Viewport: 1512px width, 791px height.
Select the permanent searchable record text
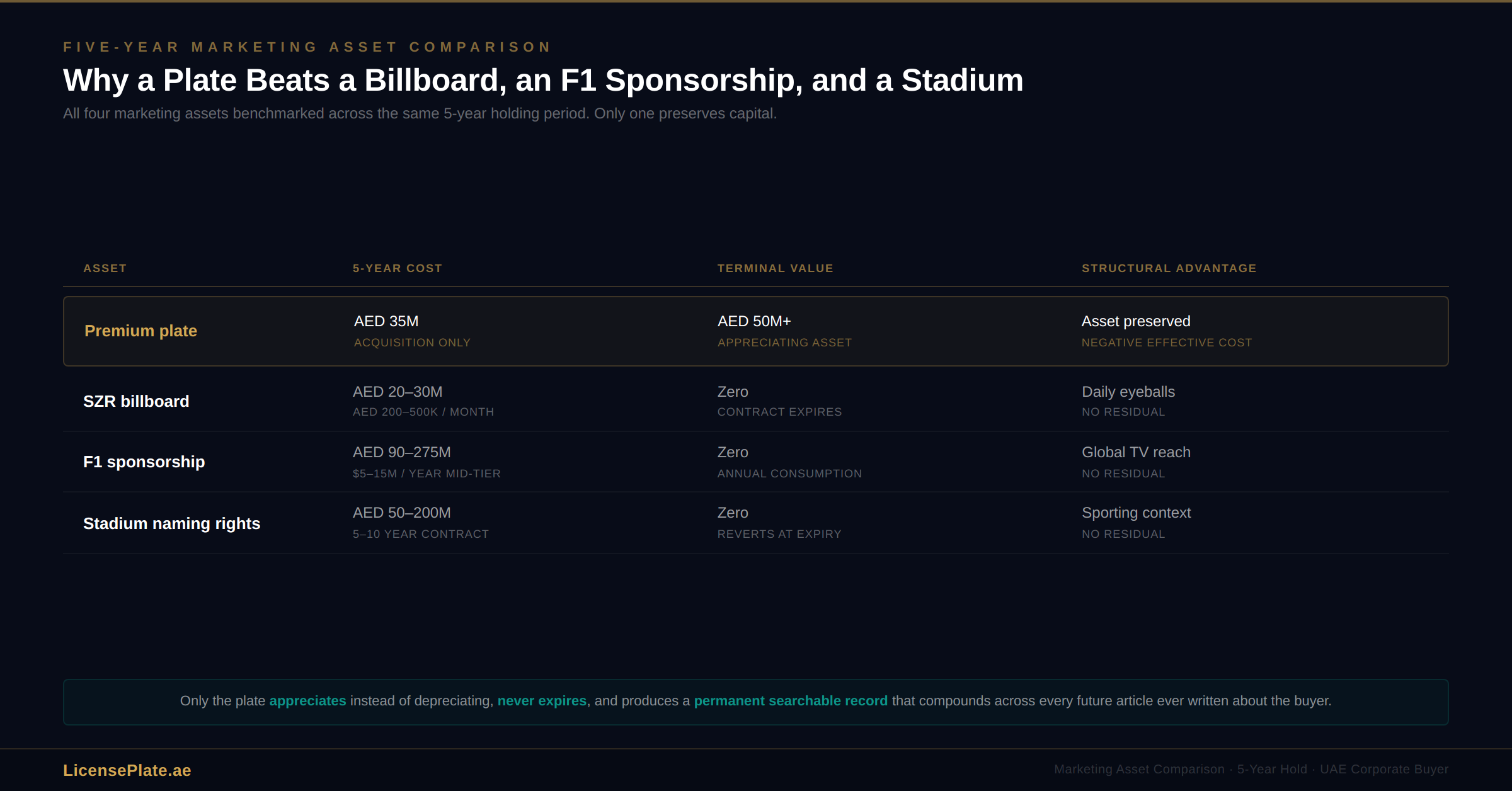791,700
